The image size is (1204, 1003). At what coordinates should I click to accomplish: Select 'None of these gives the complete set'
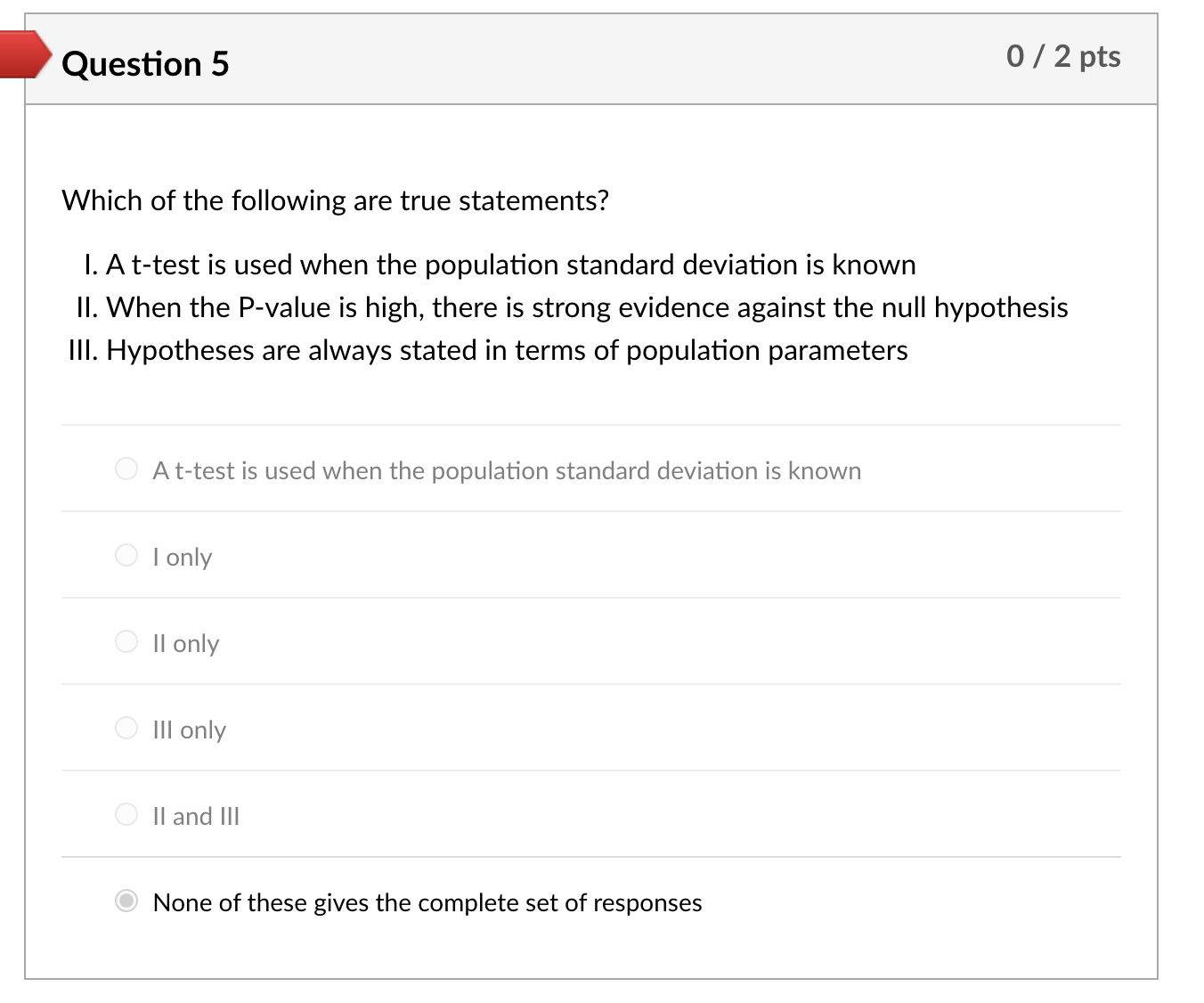(126, 902)
